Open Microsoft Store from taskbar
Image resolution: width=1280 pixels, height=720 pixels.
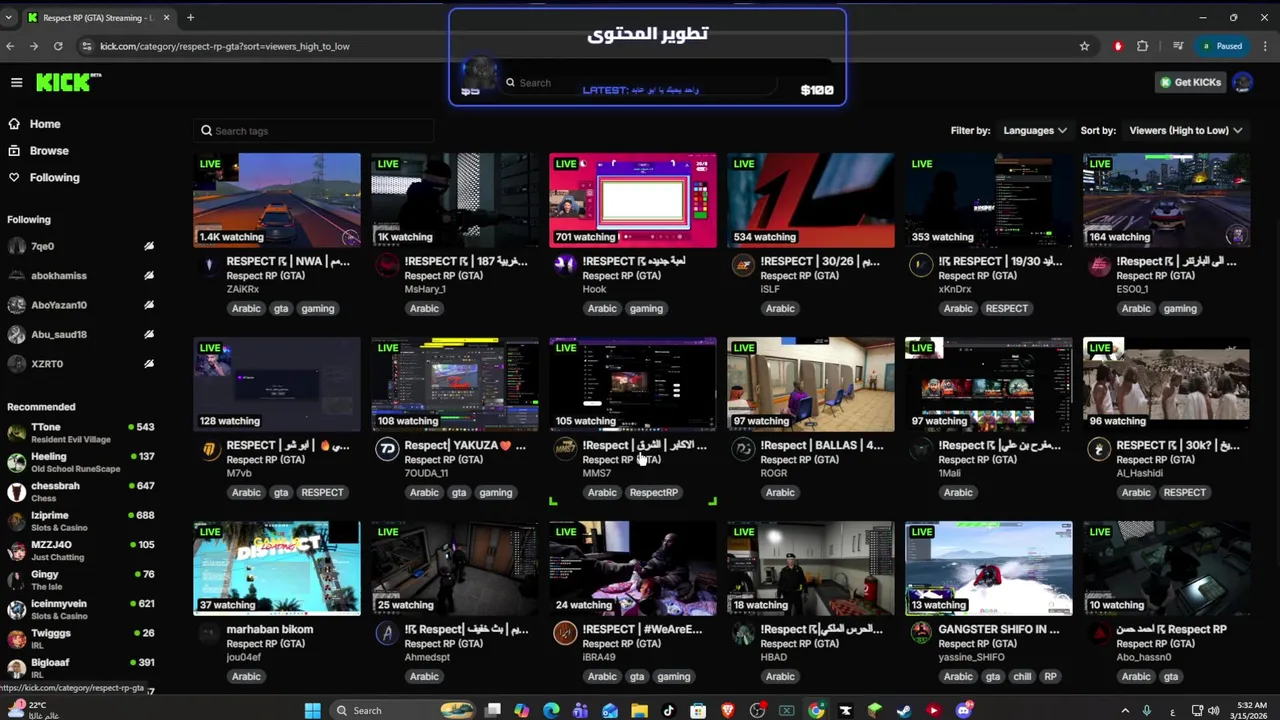click(698, 711)
